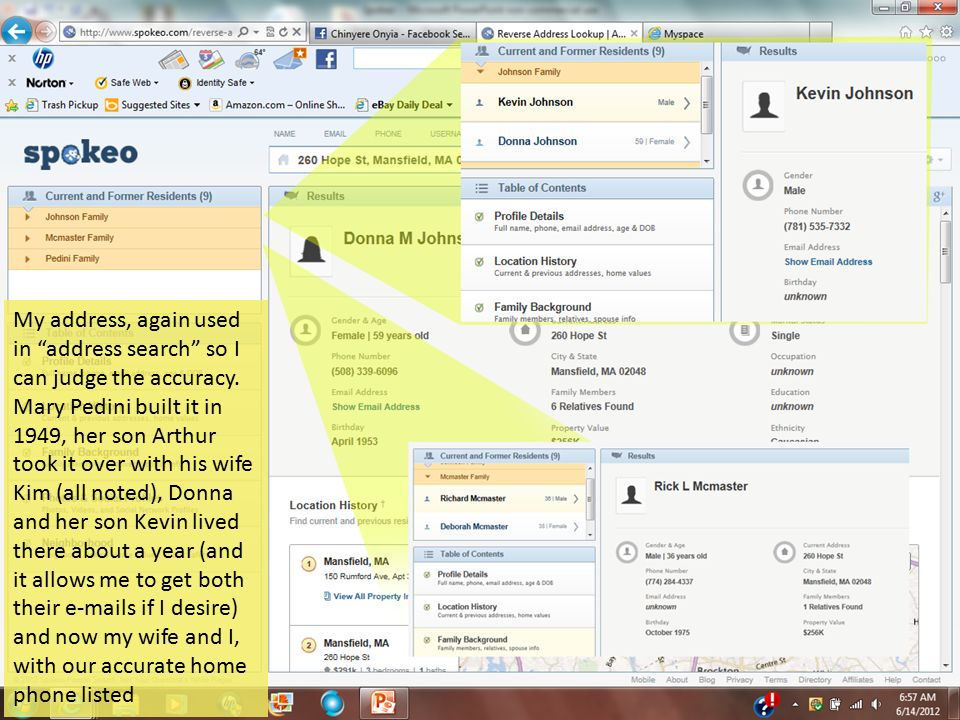Click the phone number (781) 535-7332
960x720 pixels.
coord(817,227)
